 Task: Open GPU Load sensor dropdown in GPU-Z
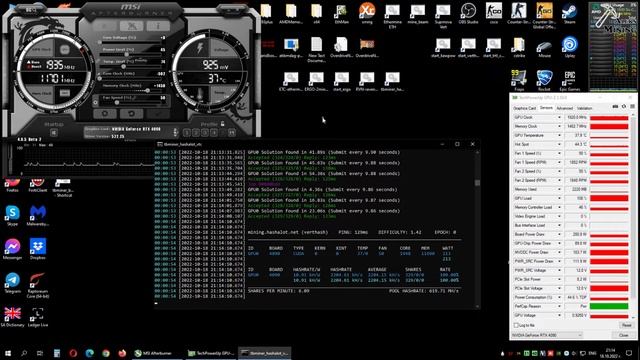click(x=559, y=198)
